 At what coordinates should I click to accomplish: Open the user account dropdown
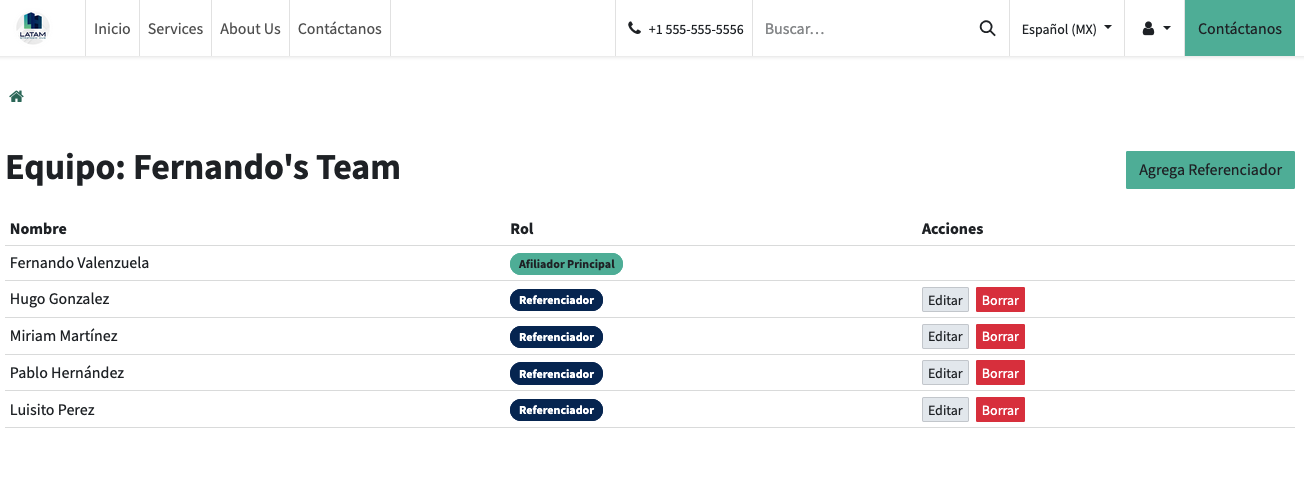[x=1155, y=29]
